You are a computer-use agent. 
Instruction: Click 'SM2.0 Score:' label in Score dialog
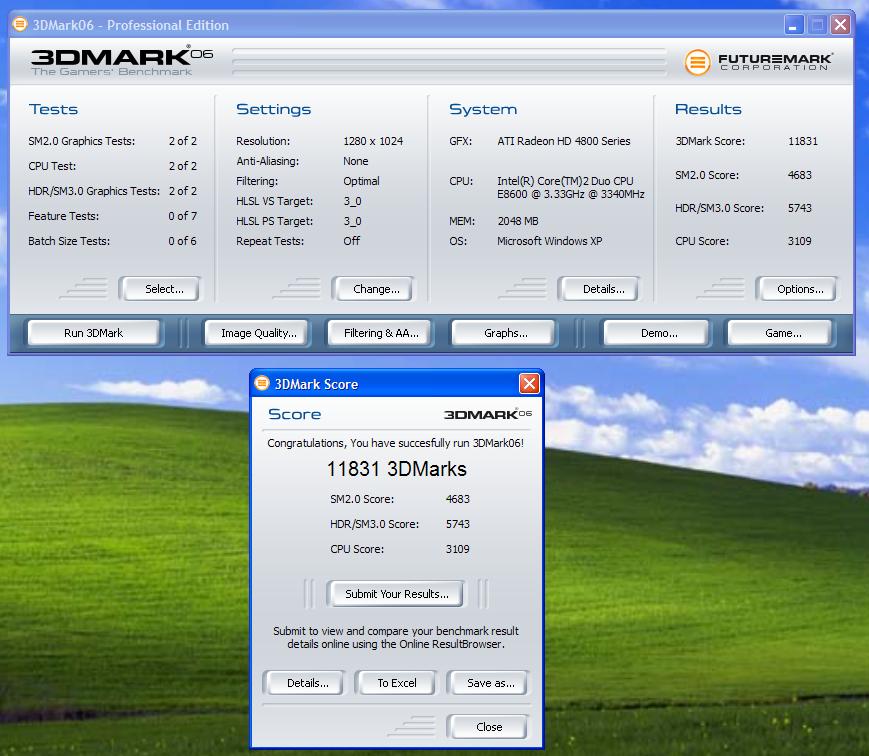tap(362, 499)
